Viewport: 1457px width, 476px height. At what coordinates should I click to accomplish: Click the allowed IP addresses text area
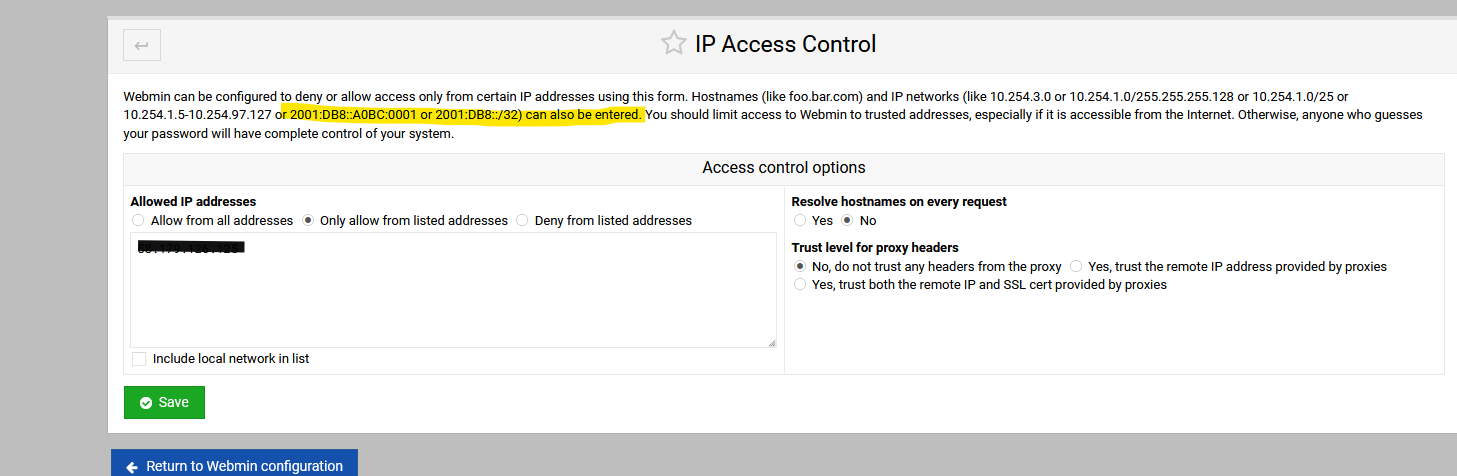(x=453, y=290)
